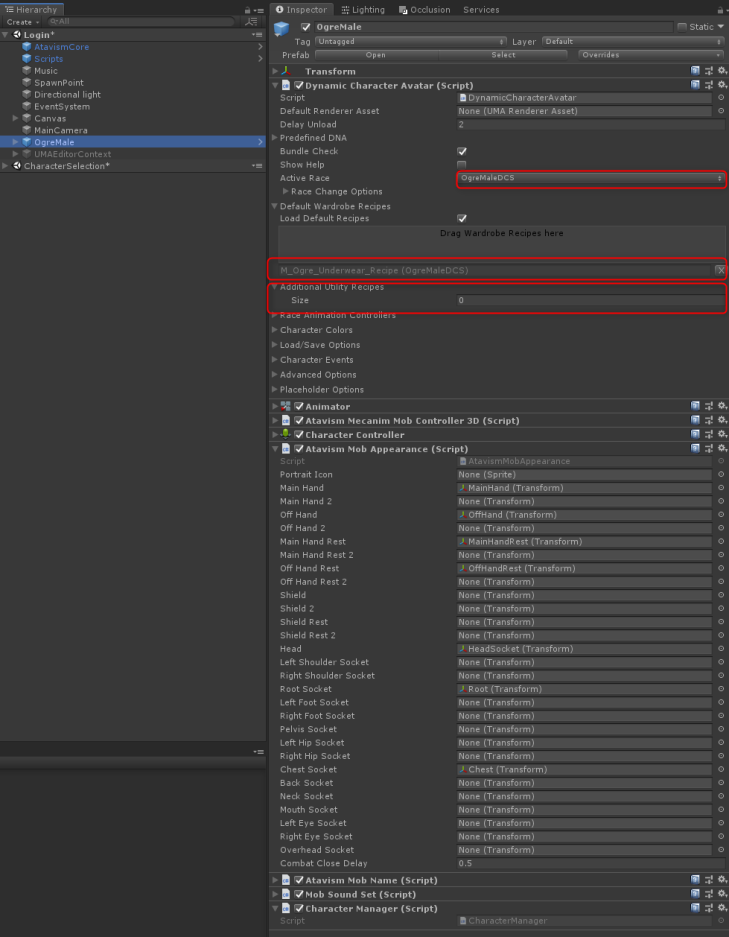The width and height of the screenshot is (729, 937).
Task: Click the object picker circle for Portrait Icon
Action: point(721,475)
